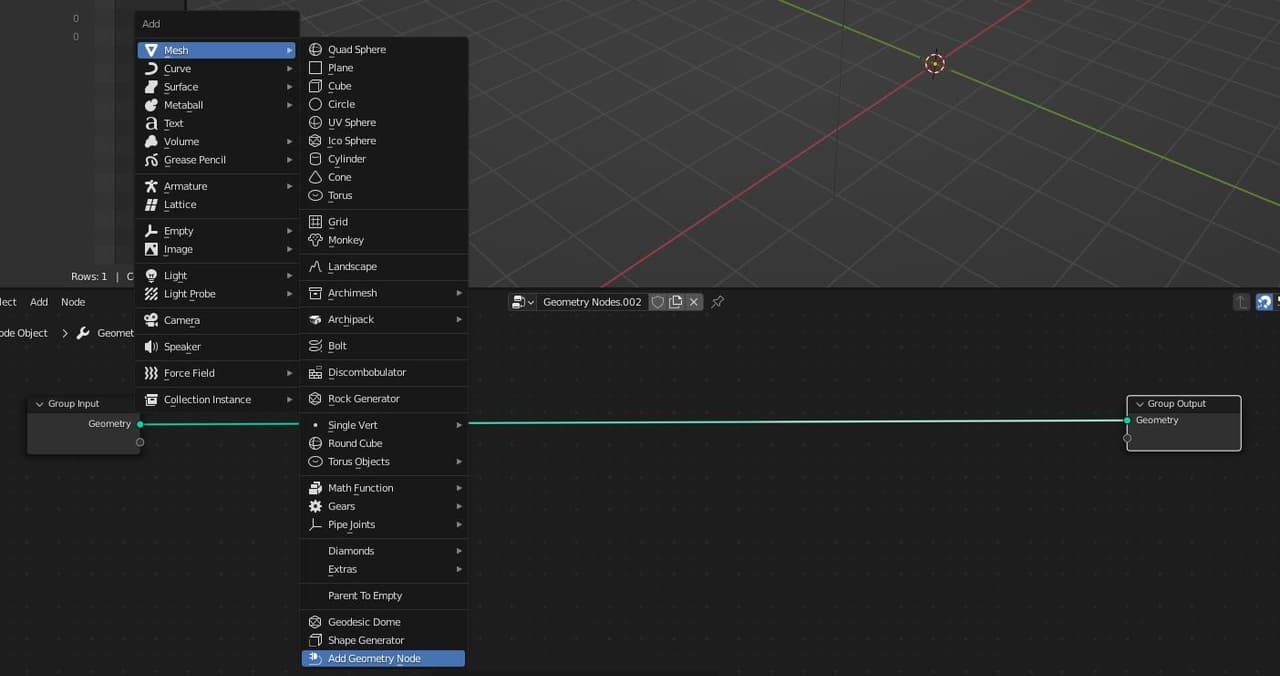Expand the Archimesh submenu
This screenshot has height=676, width=1280.
pyautogui.click(x=383, y=293)
